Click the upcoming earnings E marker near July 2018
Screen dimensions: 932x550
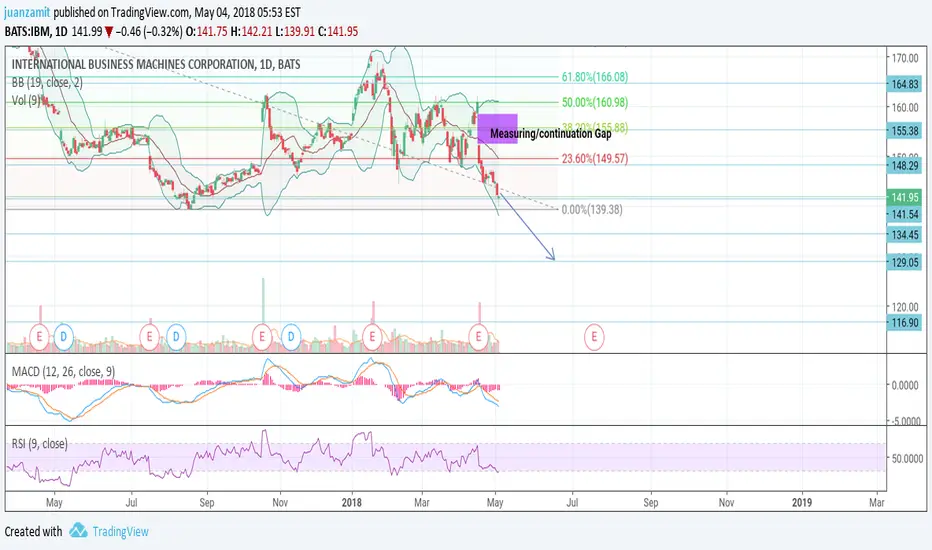[x=594, y=337]
